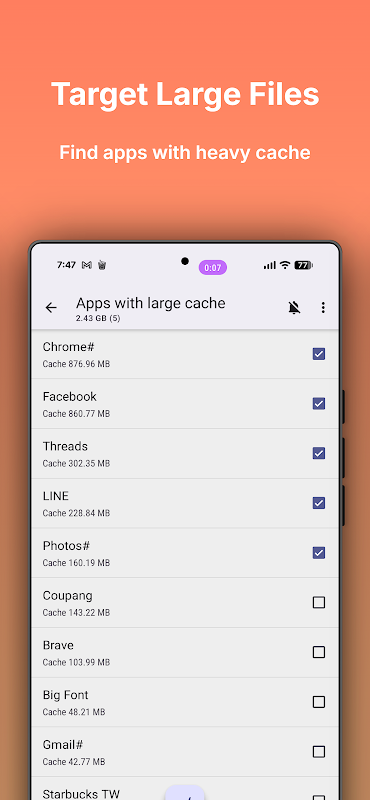Image resolution: width=370 pixels, height=800 pixels.
Task: Tap the muted notification bell icon
Action: 294,308
